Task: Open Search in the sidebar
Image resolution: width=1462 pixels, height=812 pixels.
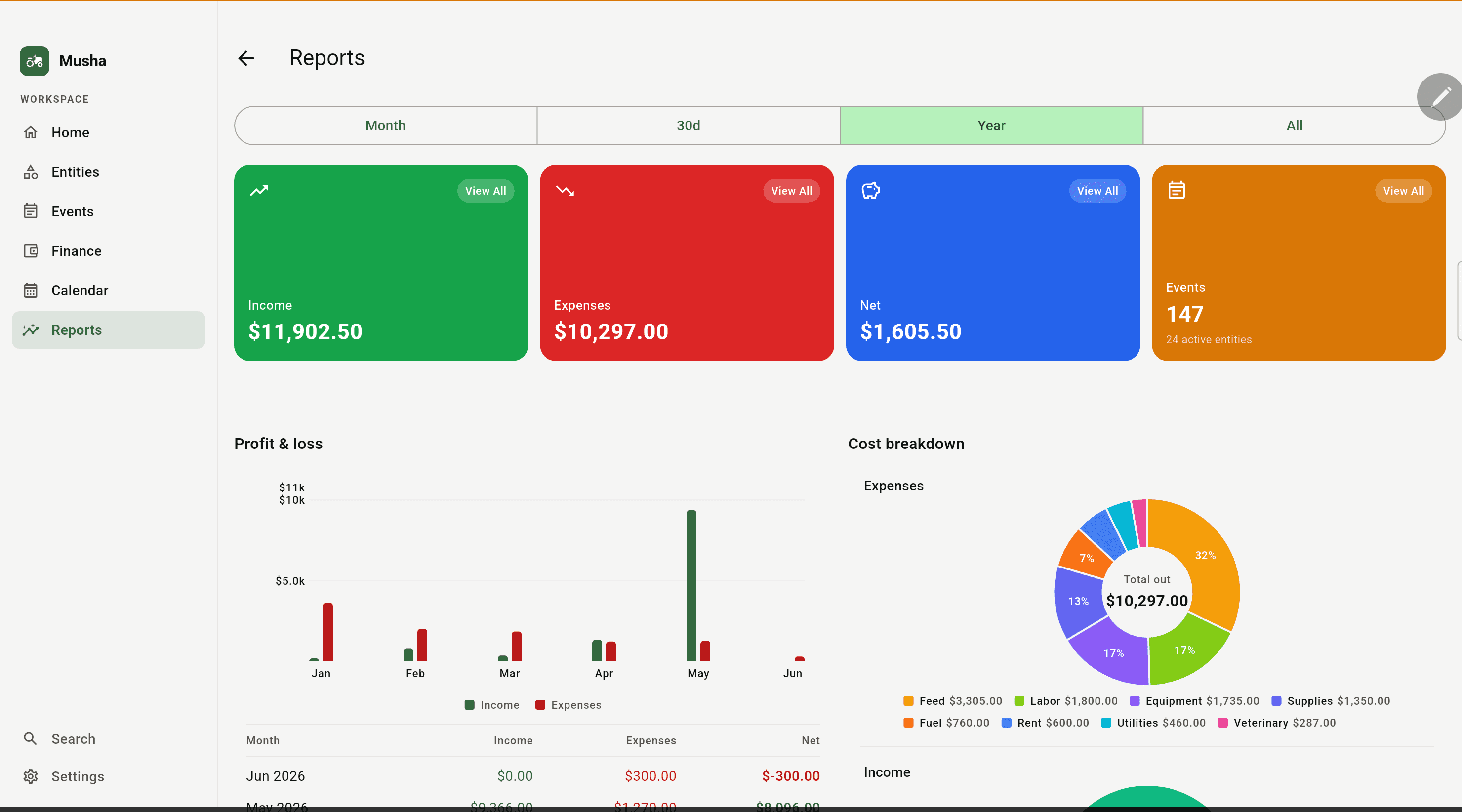Action: pos(108,739)
